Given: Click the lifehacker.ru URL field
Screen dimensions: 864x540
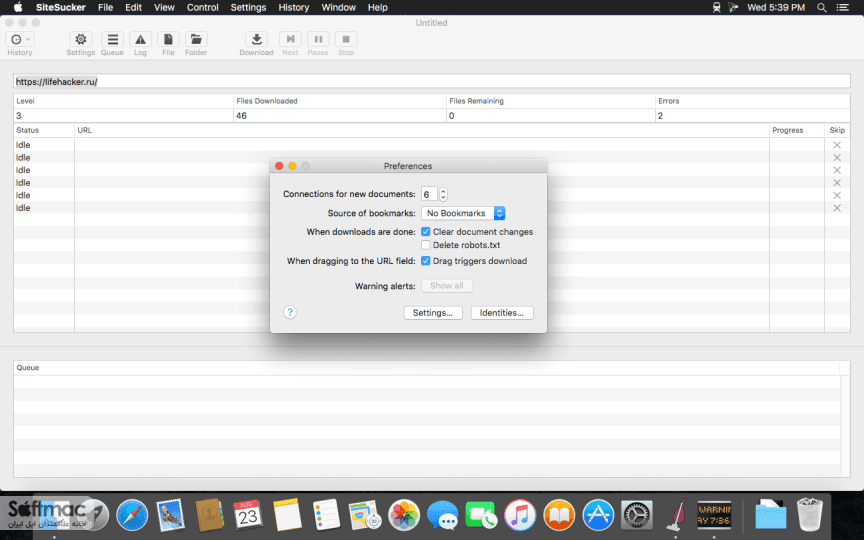Looking at the screenshot, I should [431, 82].
